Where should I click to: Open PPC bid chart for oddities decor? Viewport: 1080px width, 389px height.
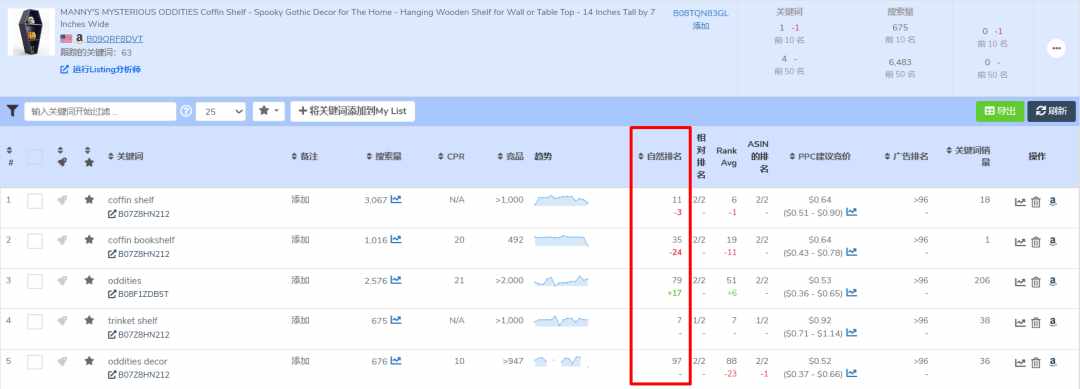(851, 374)
